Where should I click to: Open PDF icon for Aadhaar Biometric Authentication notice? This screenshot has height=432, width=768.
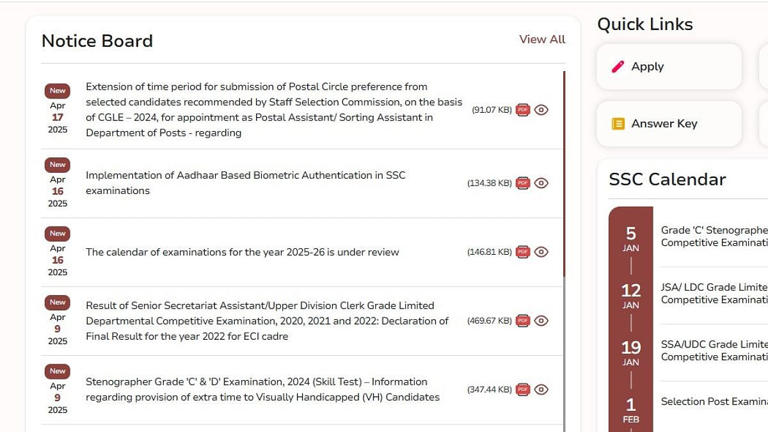pos(522,183)
